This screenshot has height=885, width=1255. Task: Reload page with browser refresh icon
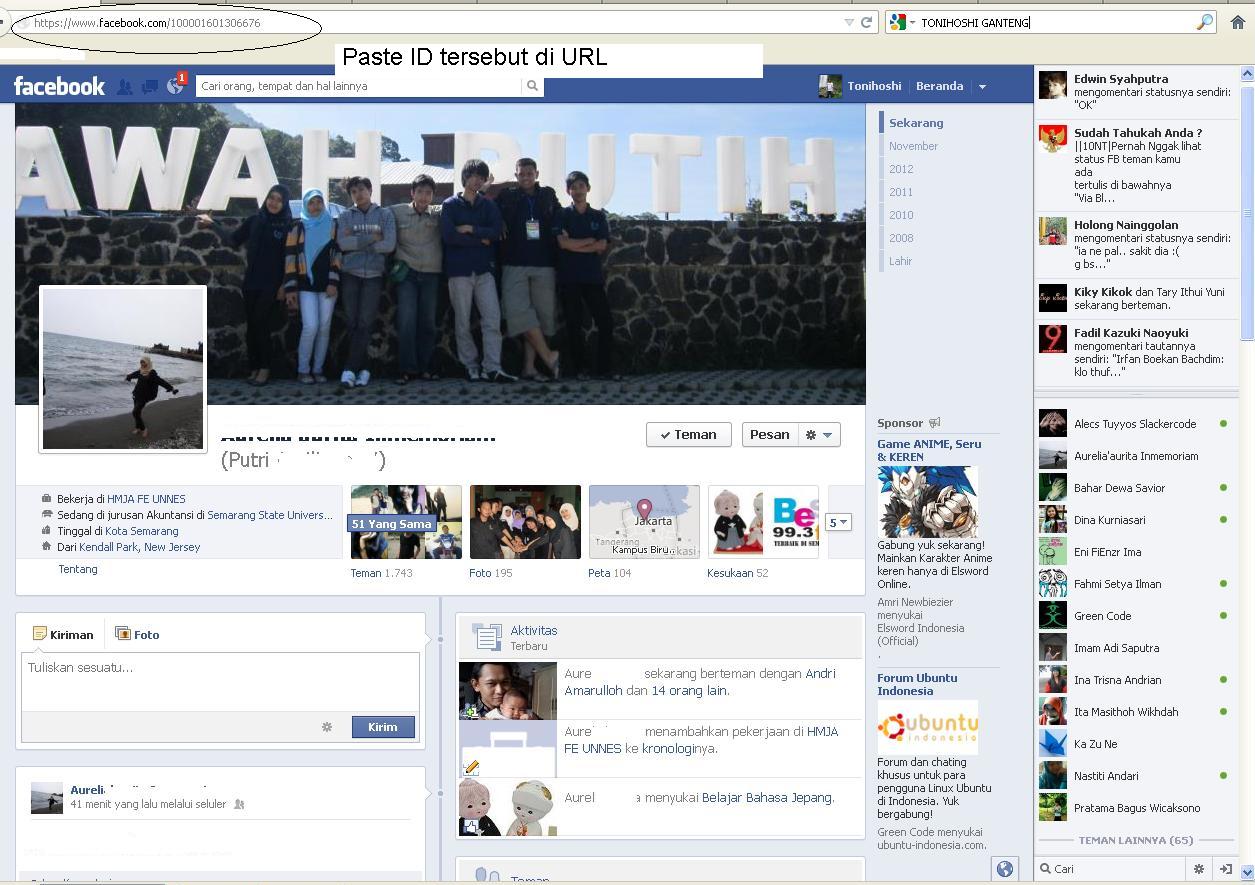pos(867,22)
